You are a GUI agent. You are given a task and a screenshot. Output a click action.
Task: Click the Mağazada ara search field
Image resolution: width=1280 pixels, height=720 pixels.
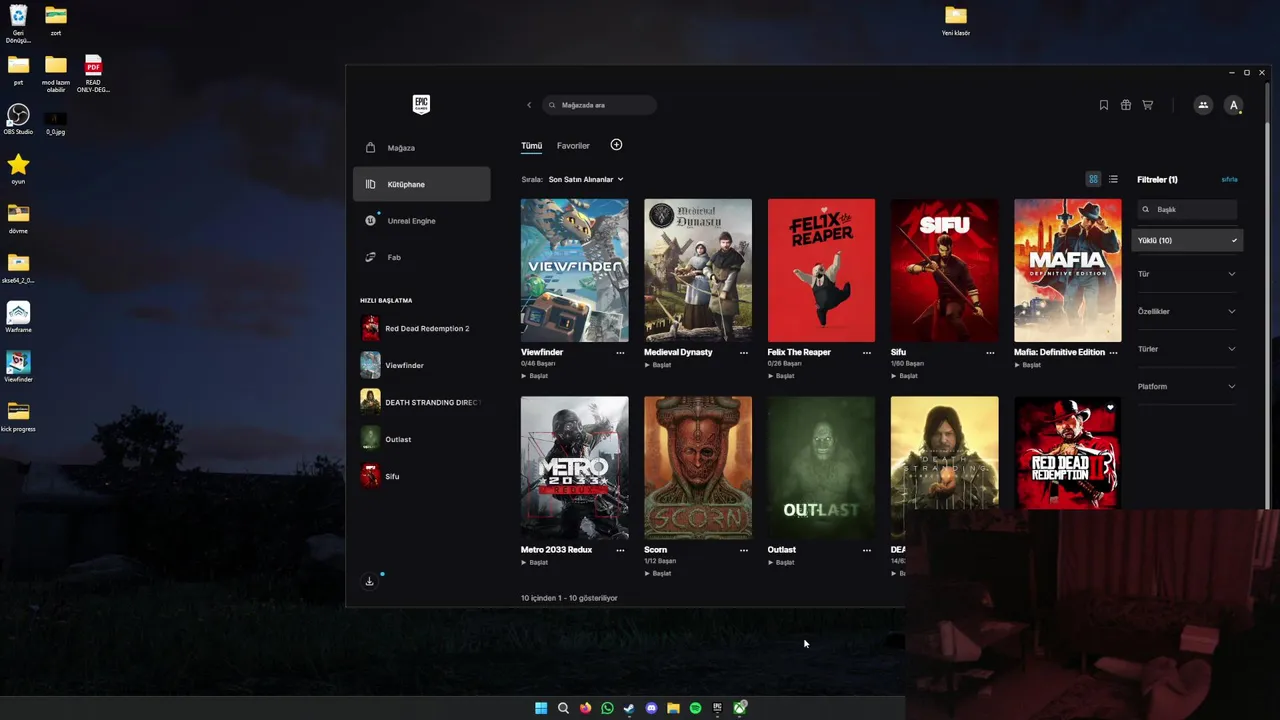pos(600,105)
